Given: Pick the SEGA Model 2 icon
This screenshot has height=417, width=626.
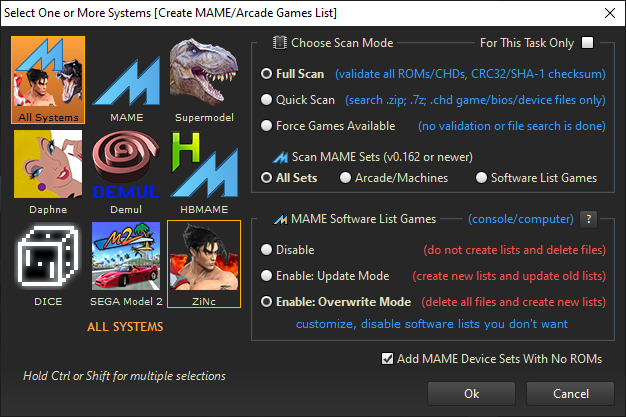Looking at the screenshot, I should click(x=126, y=256).
